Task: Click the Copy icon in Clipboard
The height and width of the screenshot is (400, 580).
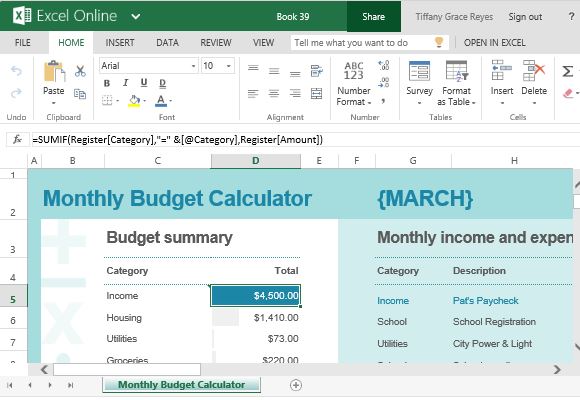Action: coord(80,94)
